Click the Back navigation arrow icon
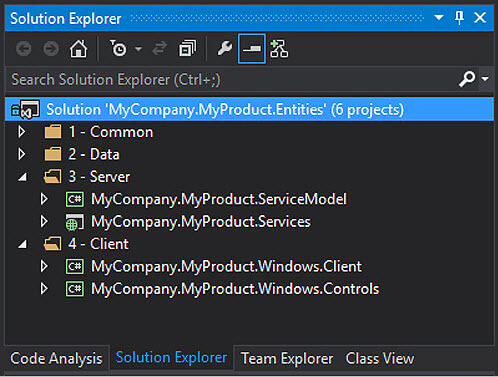The image size is (498, 377). coord(24,49)
